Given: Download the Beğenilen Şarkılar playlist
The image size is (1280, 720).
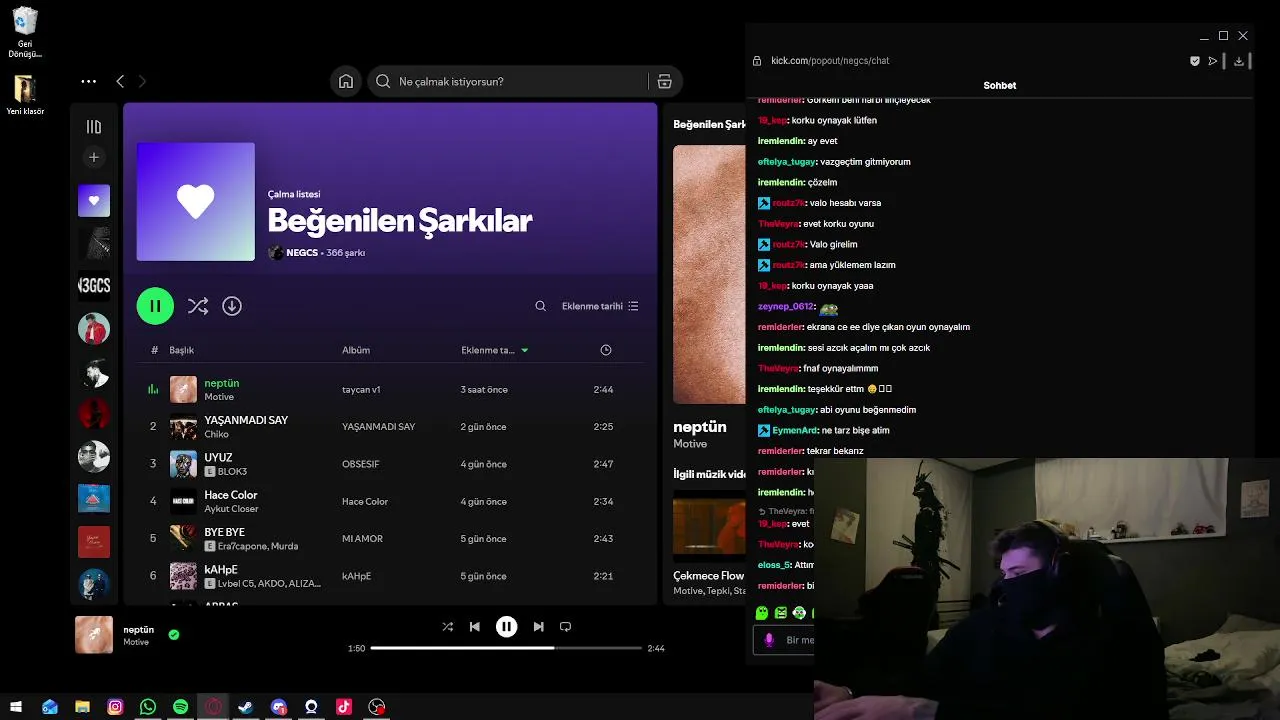Looking at the screenshot, I should click(x=232, y=306).
